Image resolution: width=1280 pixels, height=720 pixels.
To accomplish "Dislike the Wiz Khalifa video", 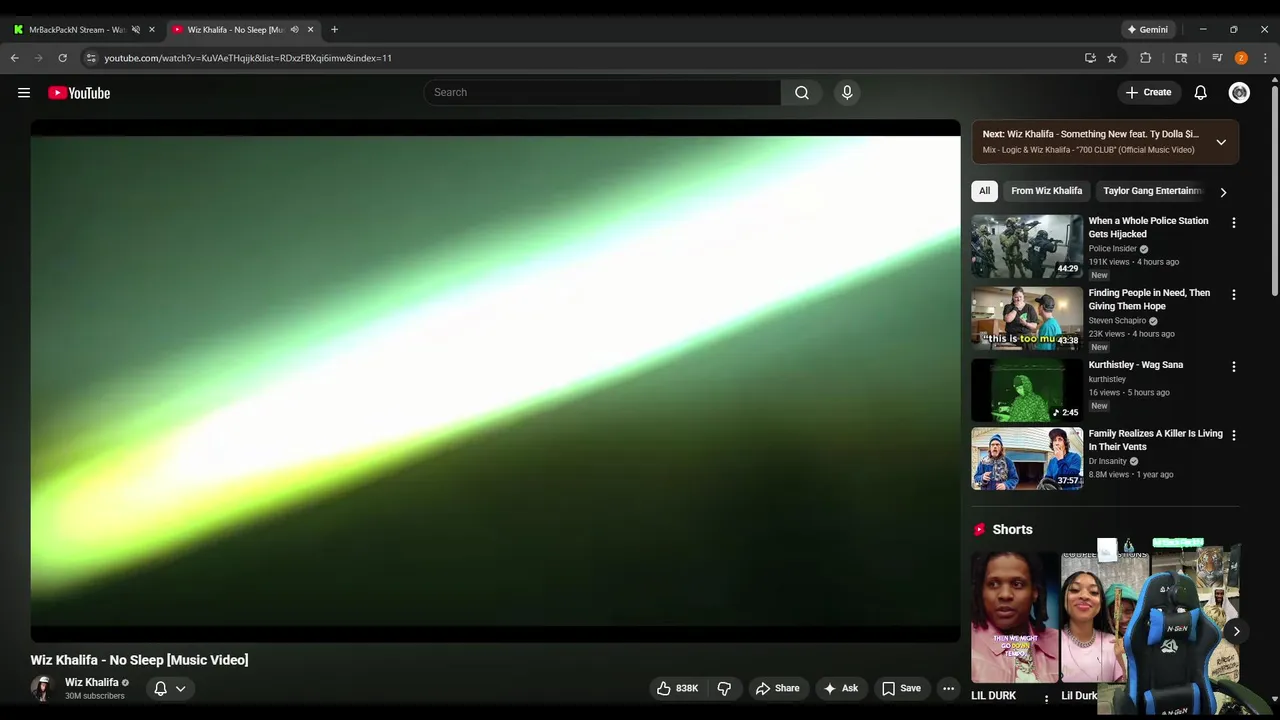I will tap(724, 688).
